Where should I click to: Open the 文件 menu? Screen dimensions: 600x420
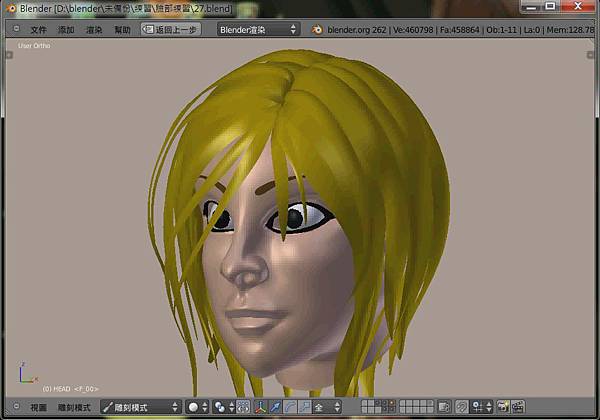[x=38, y=29]
